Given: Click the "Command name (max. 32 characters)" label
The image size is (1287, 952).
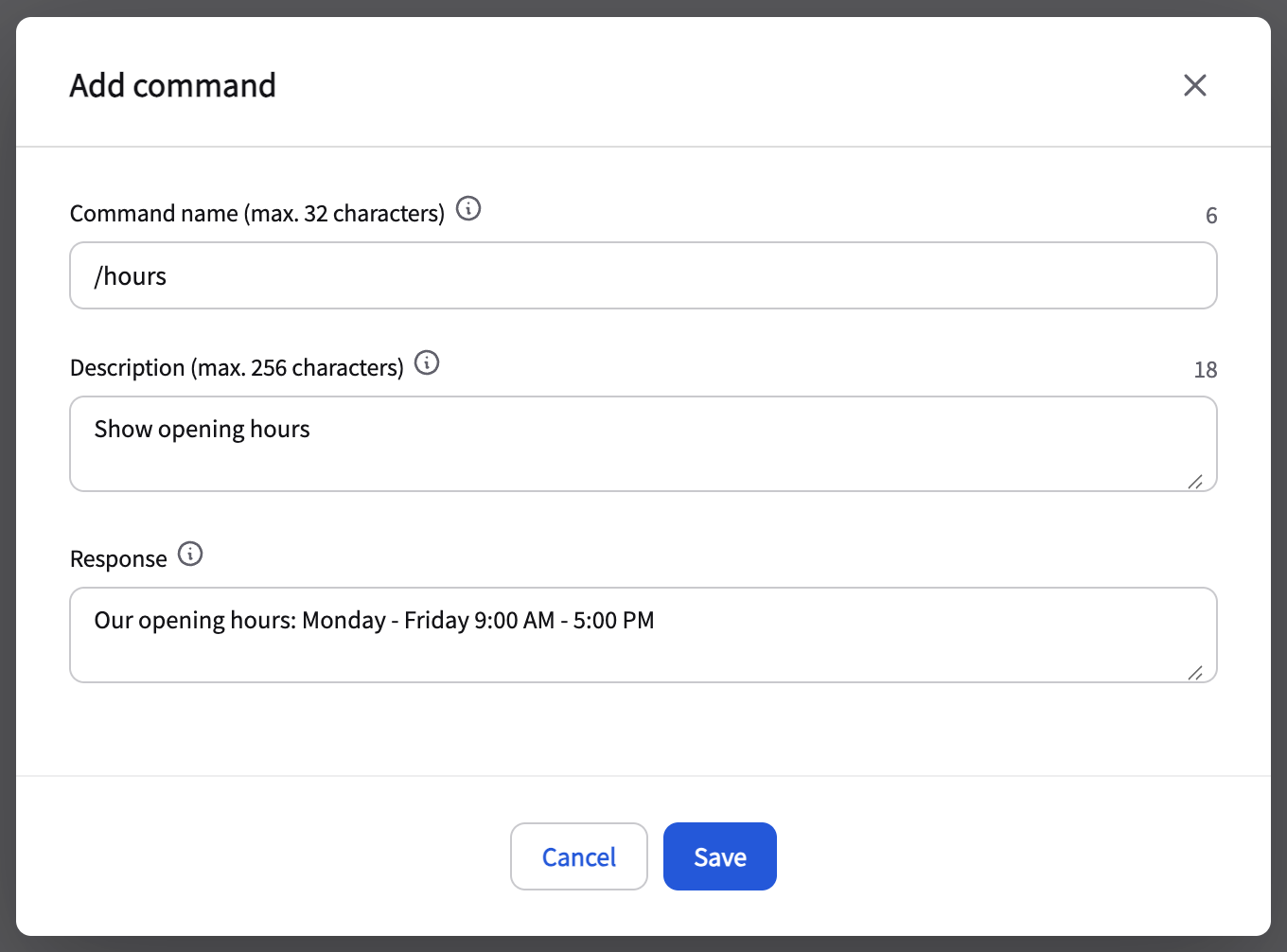Looking at the screenshot, I should pos(256,214).
